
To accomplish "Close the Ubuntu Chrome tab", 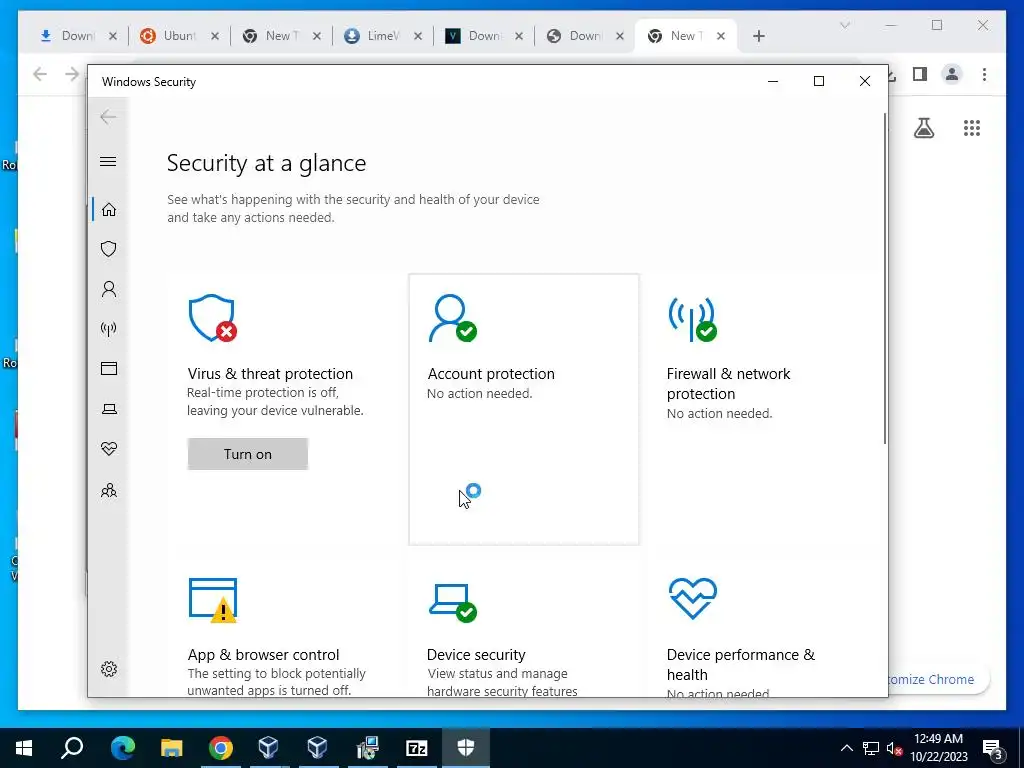I will coord(215,36).
